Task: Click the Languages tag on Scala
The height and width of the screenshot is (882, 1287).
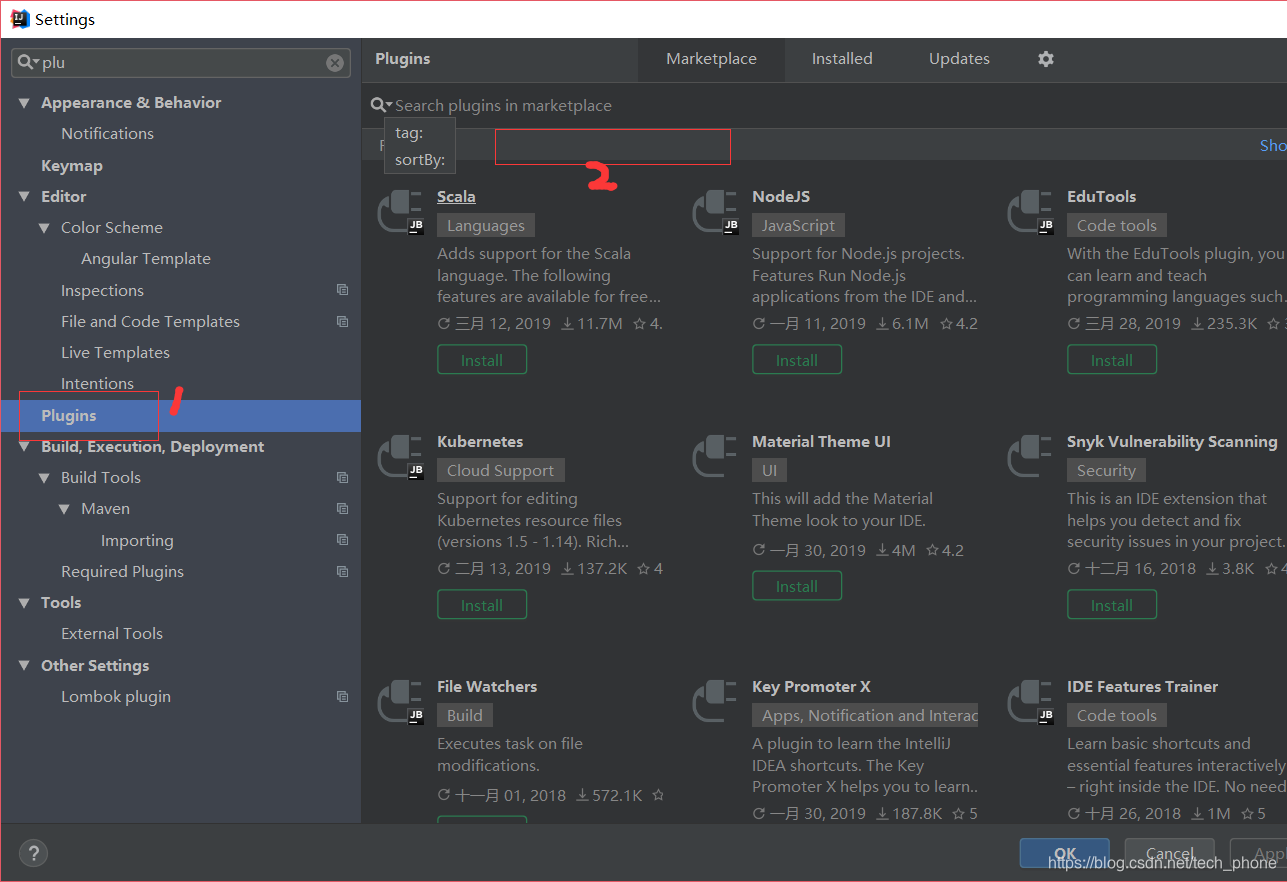Action: point(486,226)
